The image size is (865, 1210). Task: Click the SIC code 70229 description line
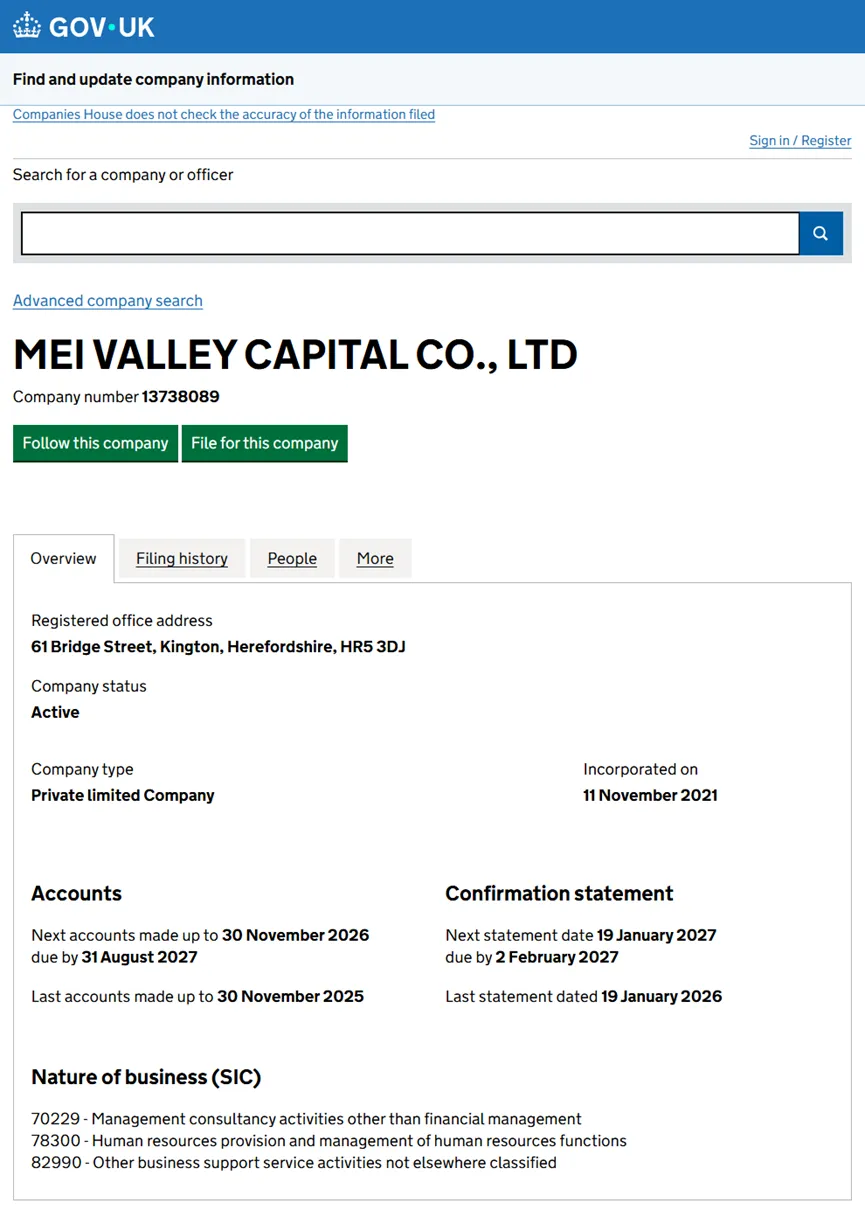tap(306, 1119)
